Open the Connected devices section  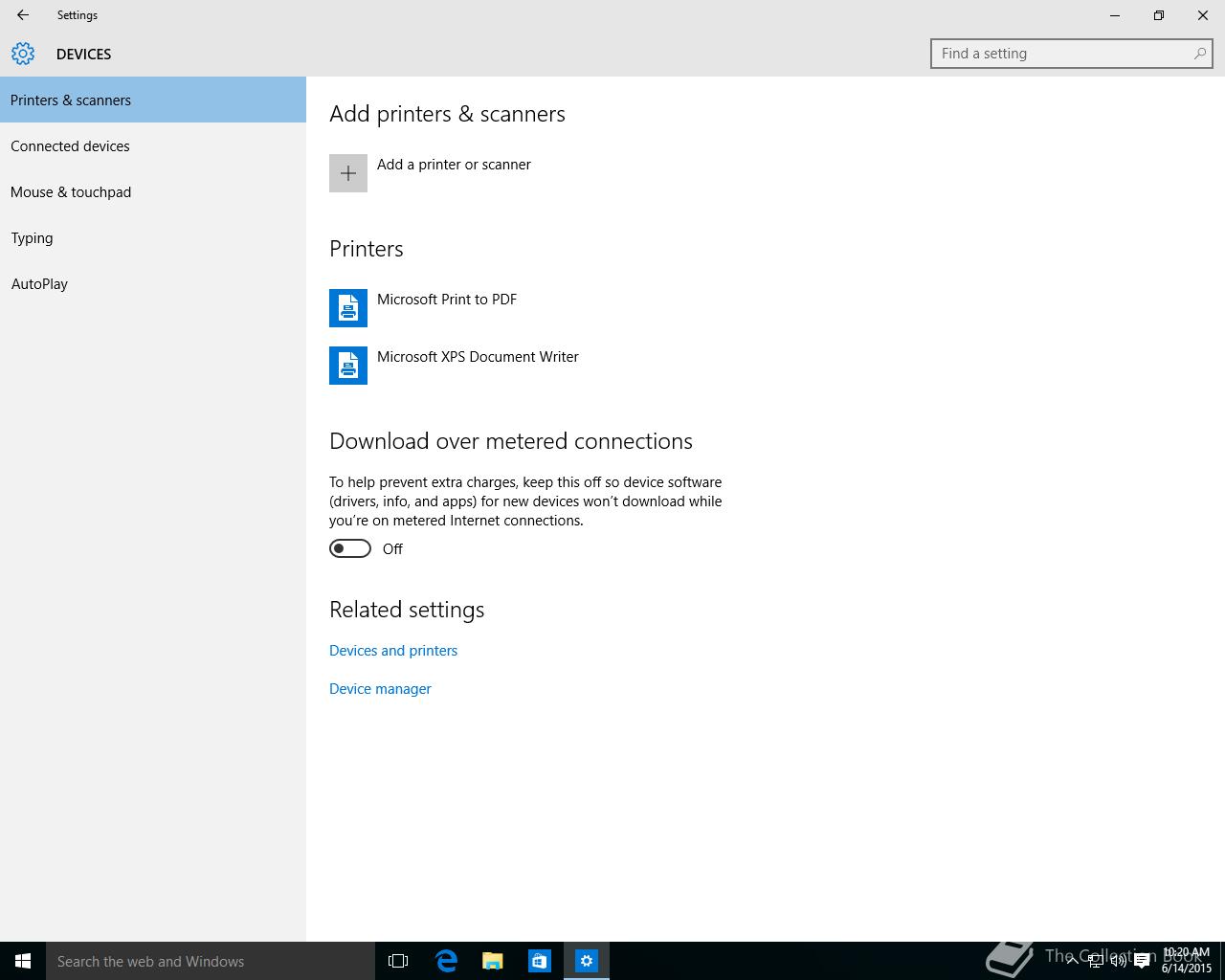click(x=153, y=145)
